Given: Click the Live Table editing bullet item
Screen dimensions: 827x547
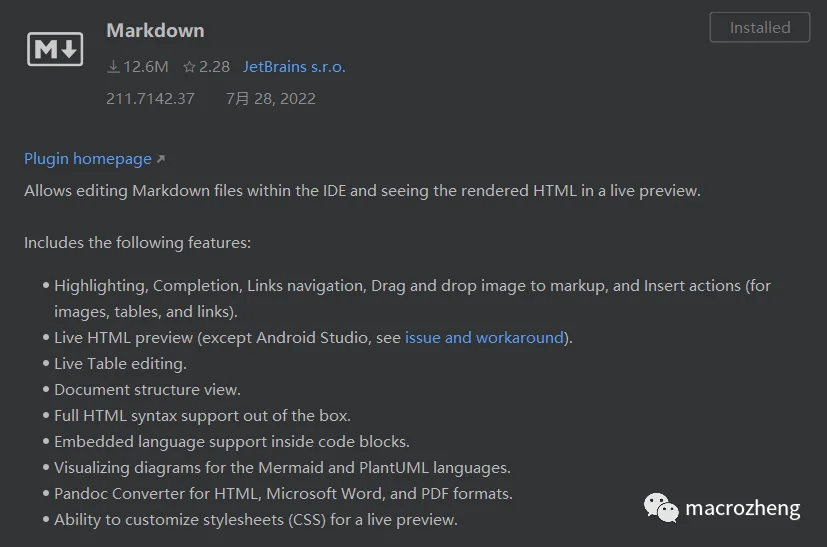Looking at the screenshot, I should click(120, 364).
